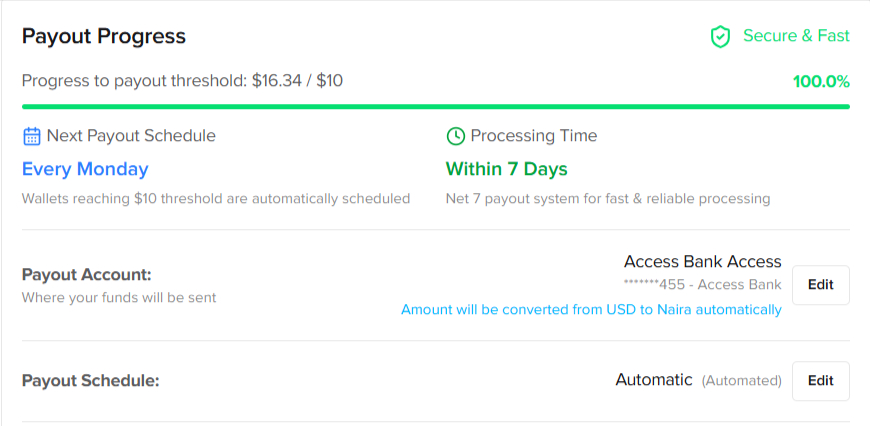Click the Net 7 payout system description
Screen dimensions: 870x426
607,199
